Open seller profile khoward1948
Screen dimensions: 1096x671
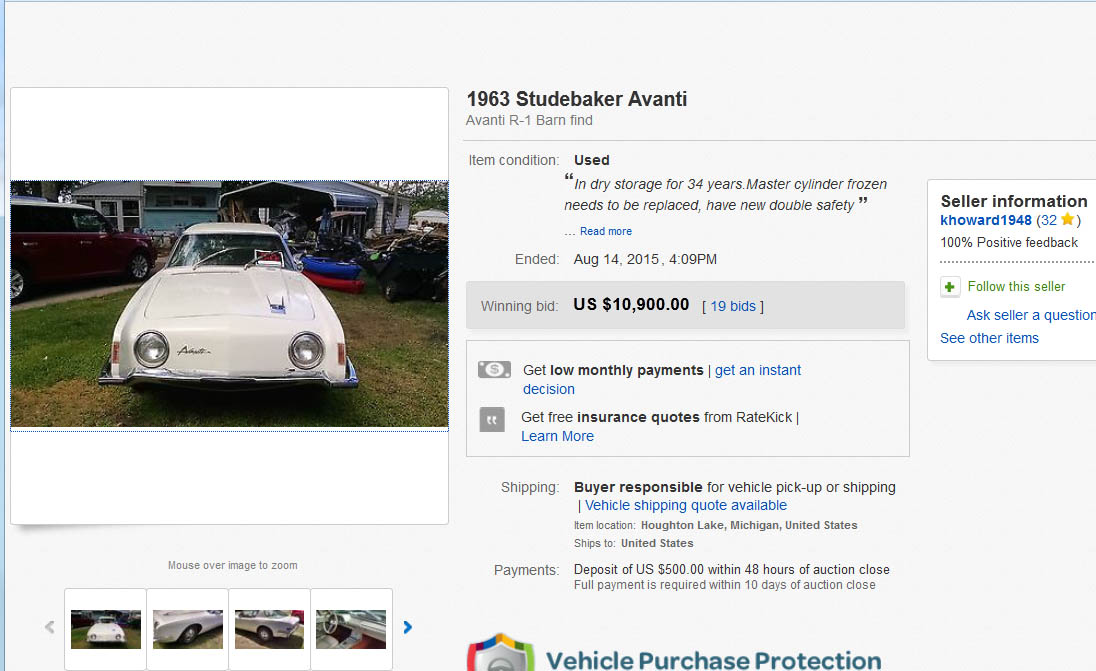[986, 220]
